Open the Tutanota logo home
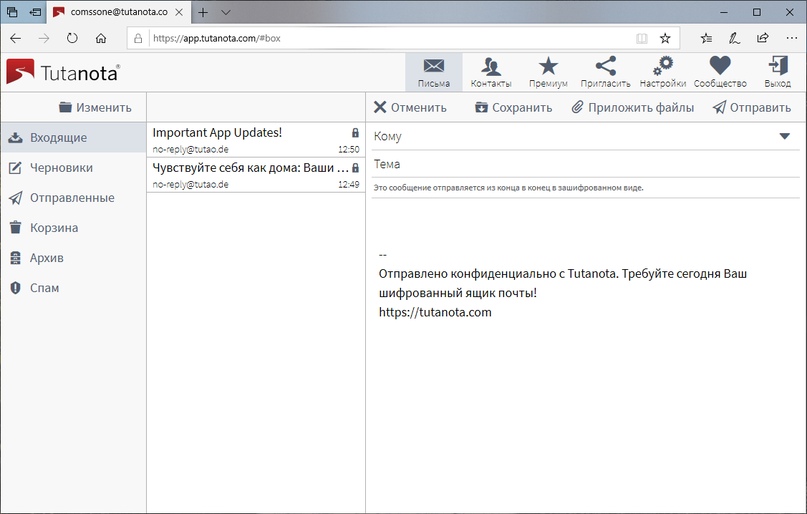 (63, 72)
